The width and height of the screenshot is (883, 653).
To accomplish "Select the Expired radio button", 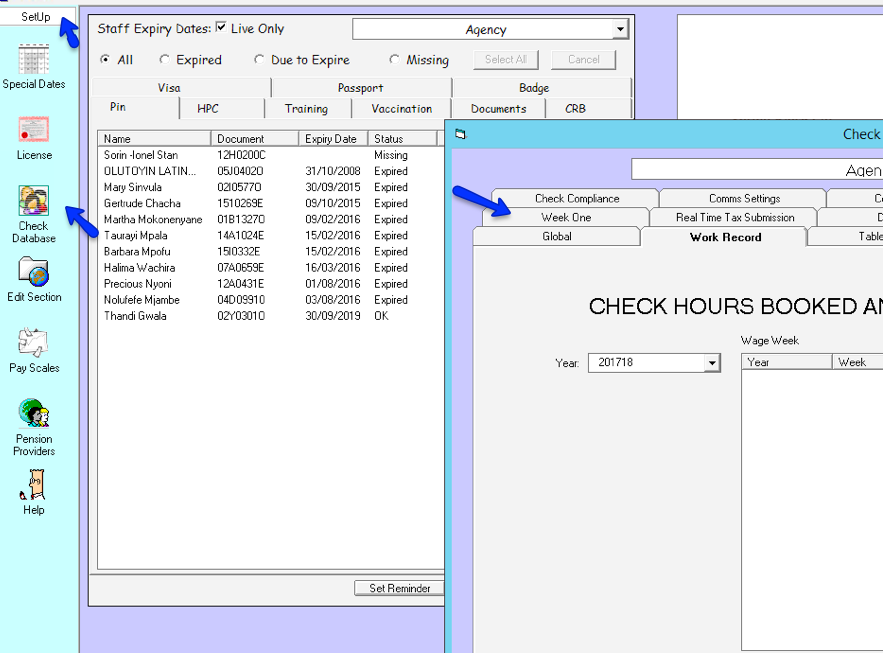I will 165,60.
